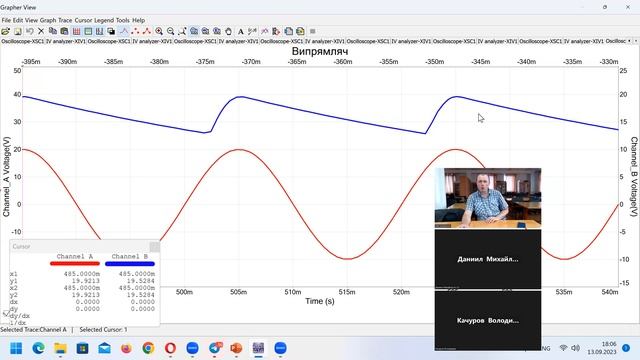Click the "Selected Cursor: 1" status text
Viewport: 640px width, 360px height.
click(103, 329)
